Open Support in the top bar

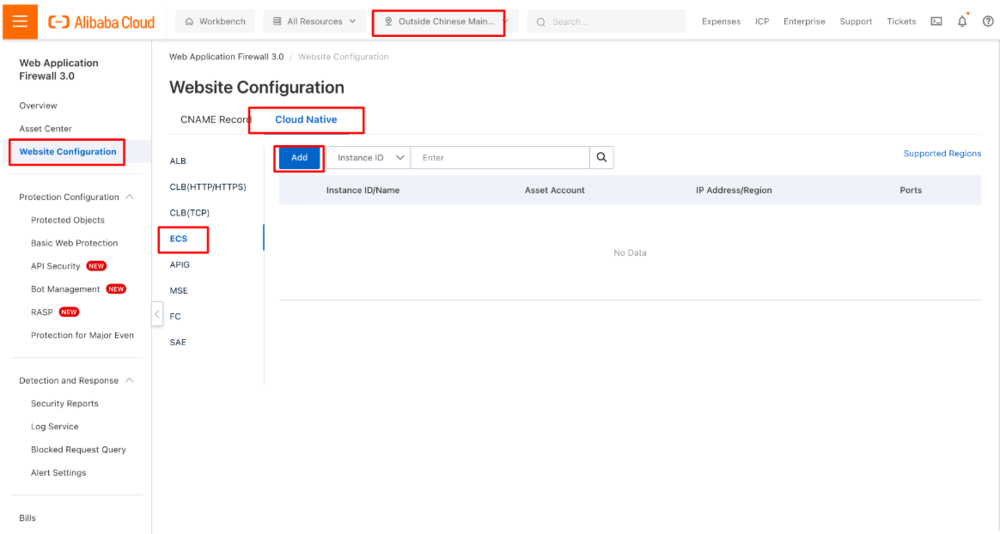pyautogui.click(x=855, y=21)
